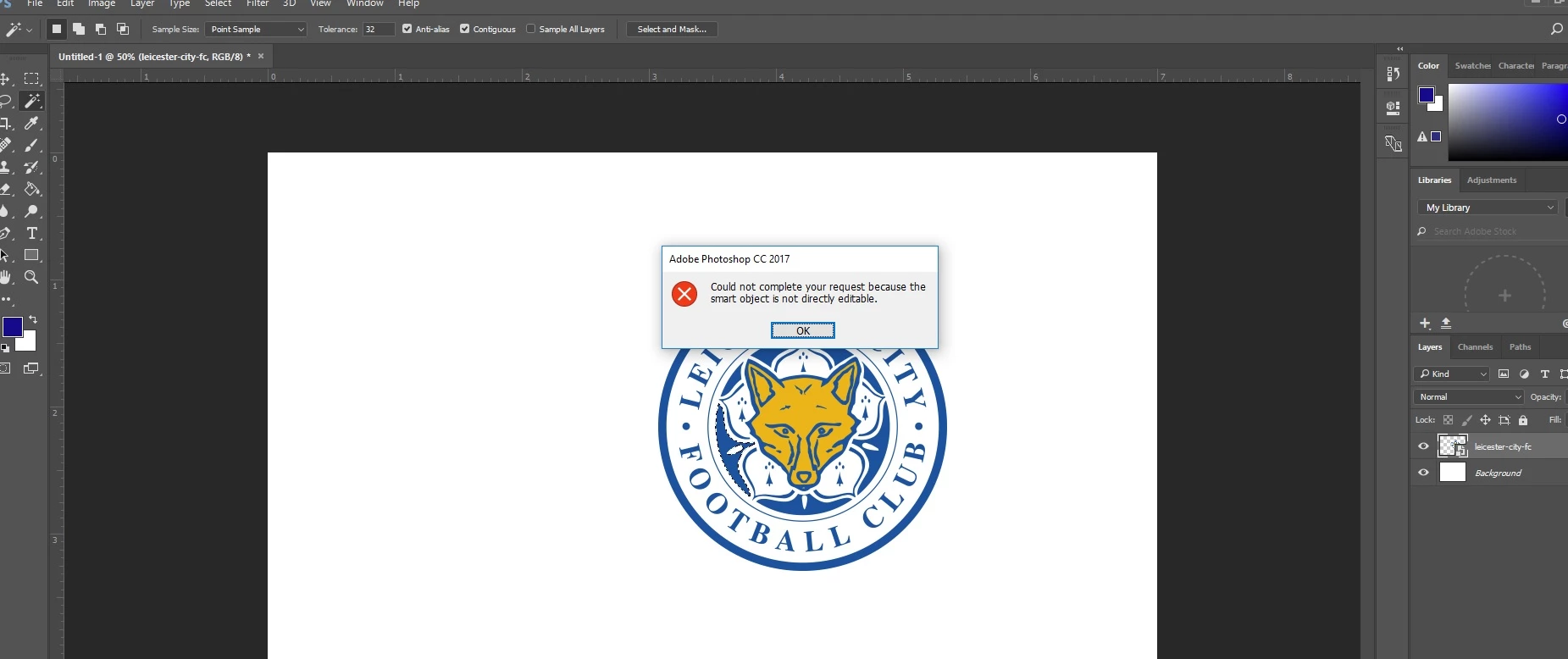Viewport: 1568px width, 659px height.
Task: Switch to the Adjustments tab
Action: coord(1492,180)
